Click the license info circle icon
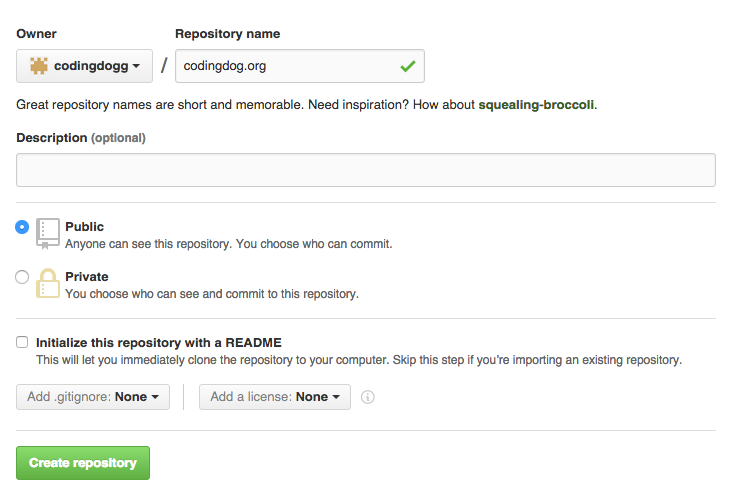Viewport: 735px width, 503px height. coord(368,397)
